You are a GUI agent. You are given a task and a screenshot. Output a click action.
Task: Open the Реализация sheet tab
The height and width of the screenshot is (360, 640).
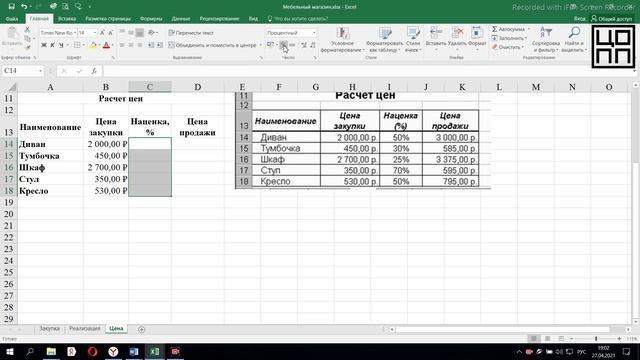(x=84, y=329)
